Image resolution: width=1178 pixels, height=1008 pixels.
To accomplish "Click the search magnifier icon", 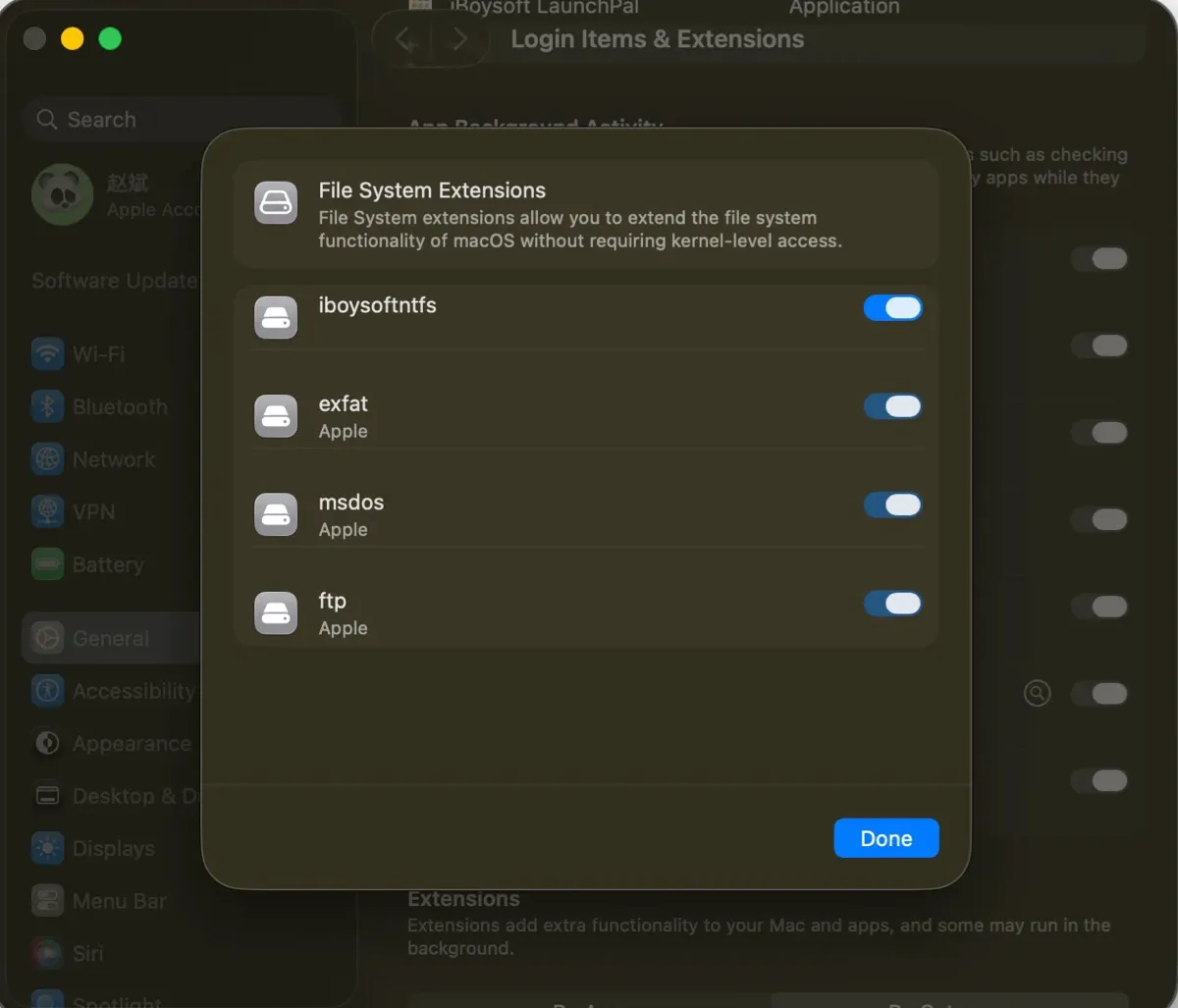I will coord(46,120).
